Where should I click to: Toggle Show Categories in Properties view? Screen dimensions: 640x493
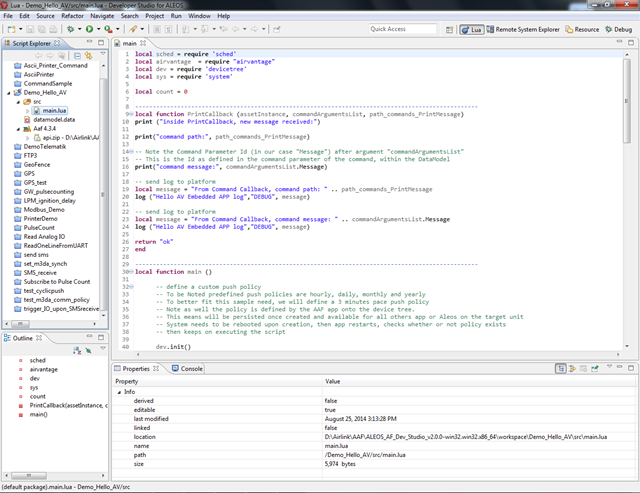(x=561, y=369)
